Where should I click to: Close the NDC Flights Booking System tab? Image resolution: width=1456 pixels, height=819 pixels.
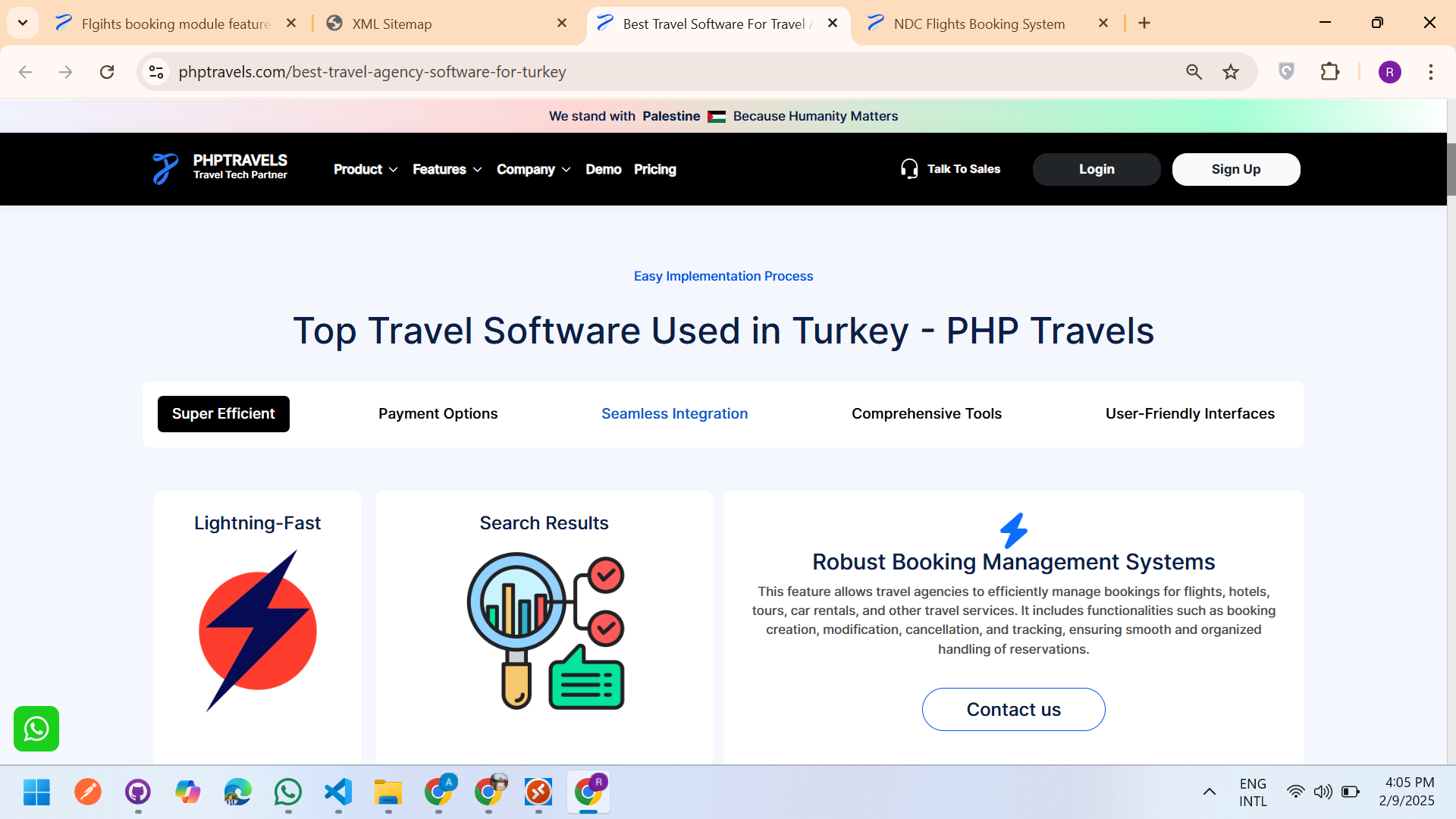click(x=1103, y=24)
